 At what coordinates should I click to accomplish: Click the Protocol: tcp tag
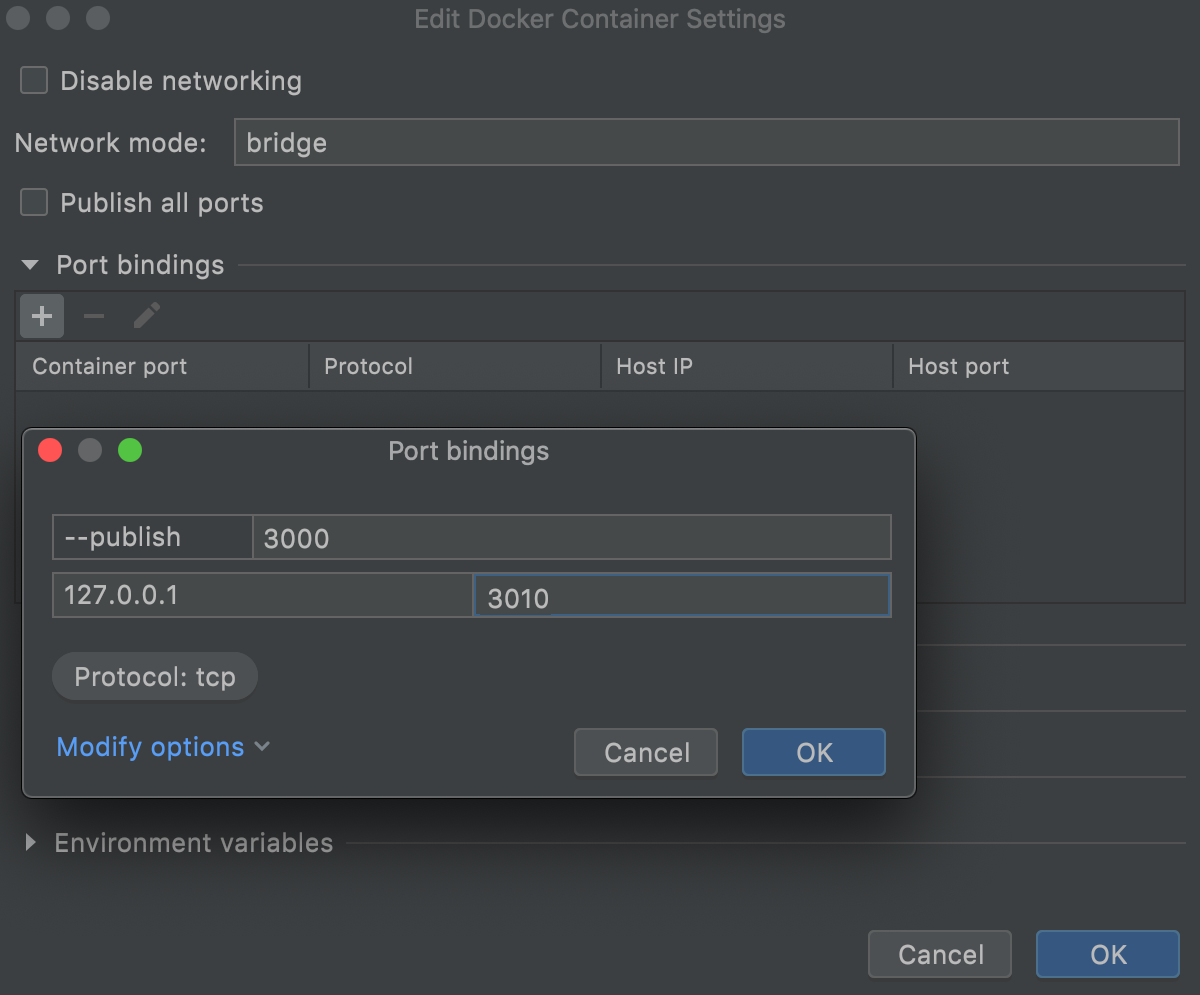(x=154, y=676)
